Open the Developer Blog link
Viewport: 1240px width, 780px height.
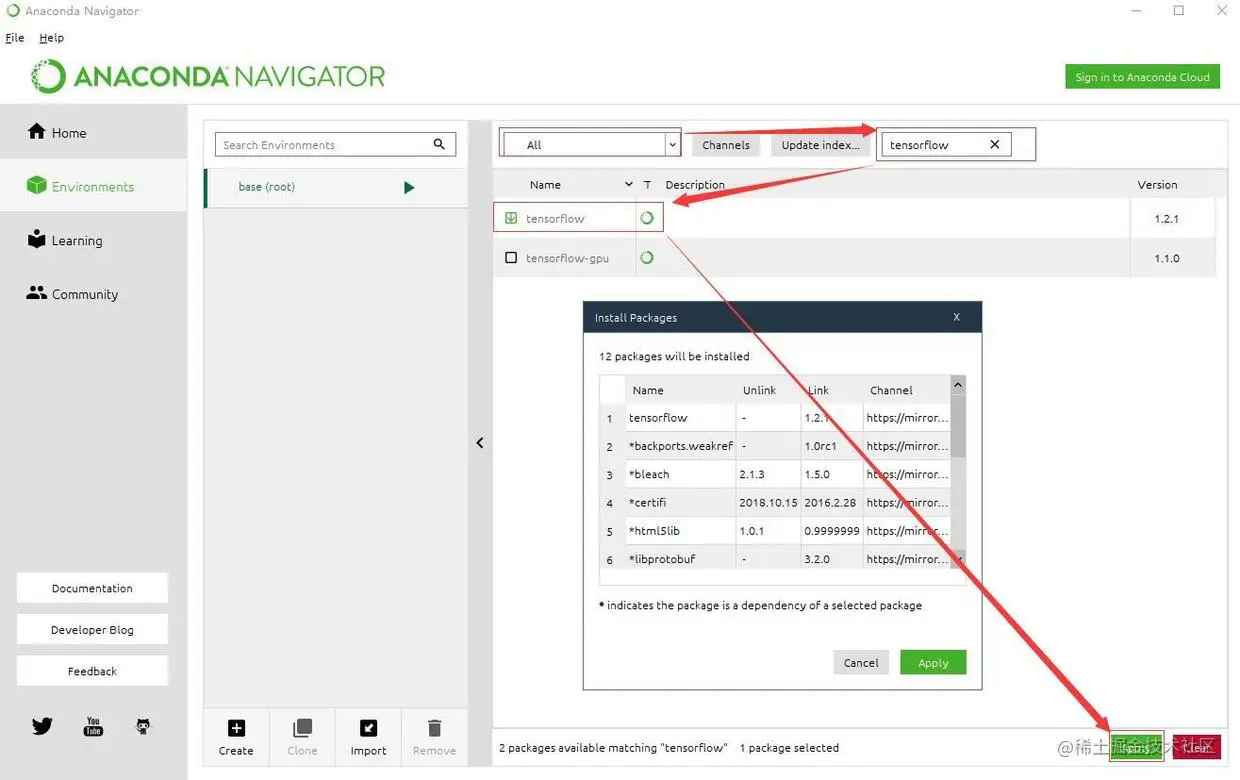(92, 630)
